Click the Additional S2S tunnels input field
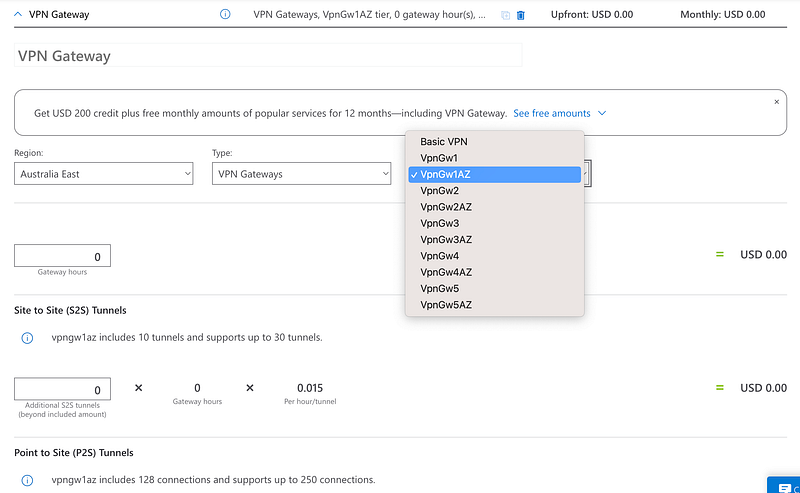This screenshot has width=800, height=493. [63, 389]
